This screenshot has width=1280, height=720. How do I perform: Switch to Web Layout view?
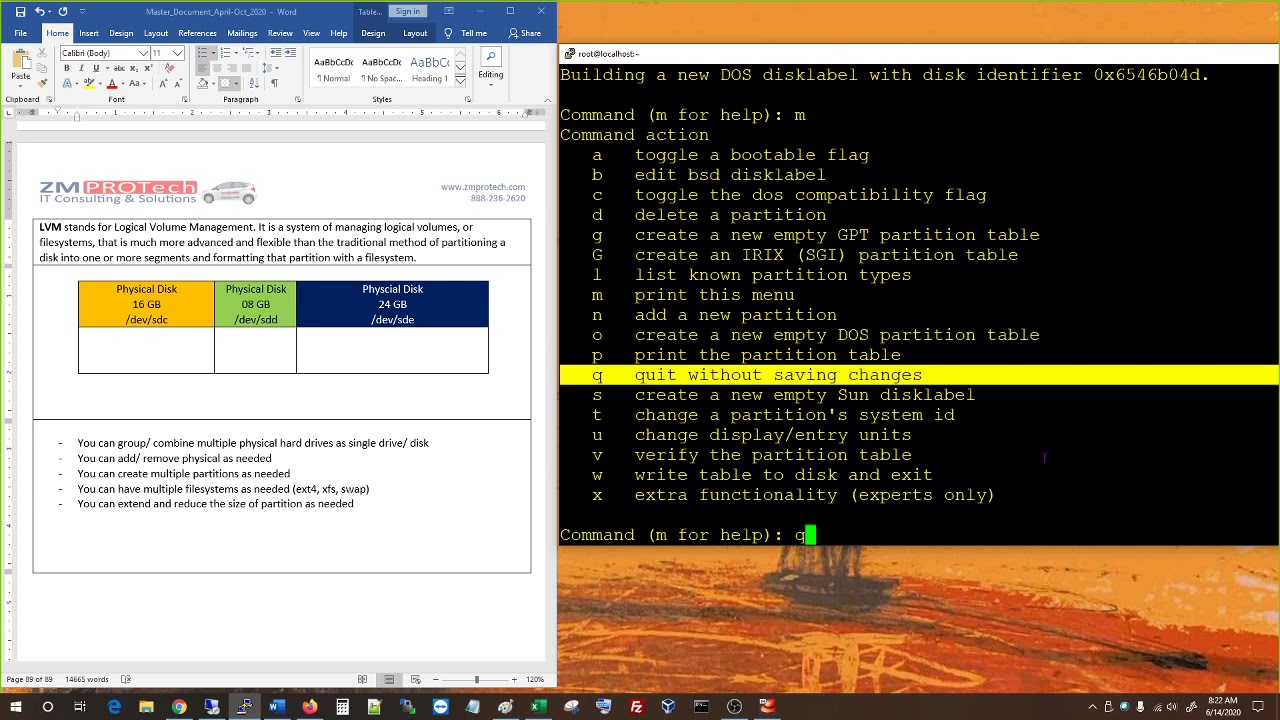click(x=415, y=680)
